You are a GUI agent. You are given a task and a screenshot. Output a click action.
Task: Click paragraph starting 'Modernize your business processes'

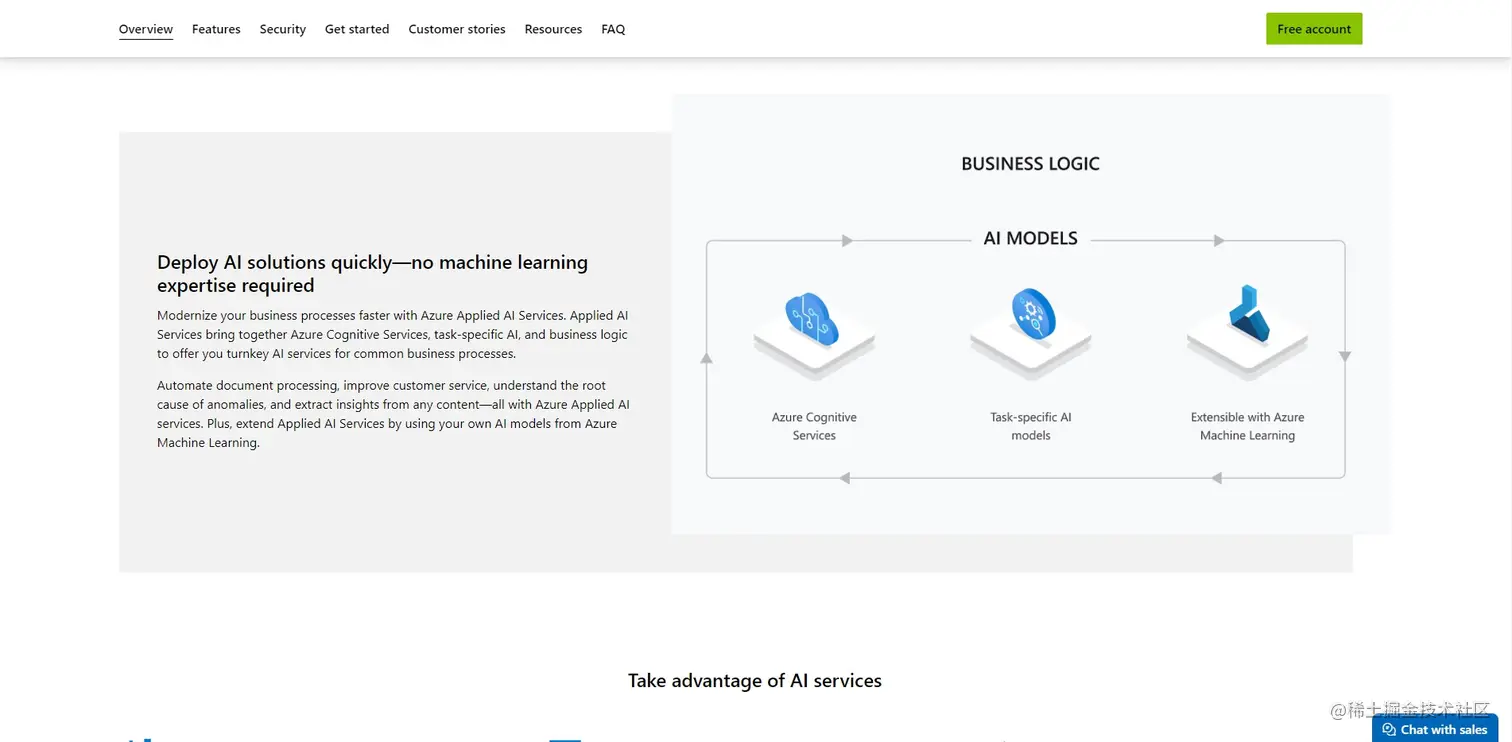click(393, 334)
